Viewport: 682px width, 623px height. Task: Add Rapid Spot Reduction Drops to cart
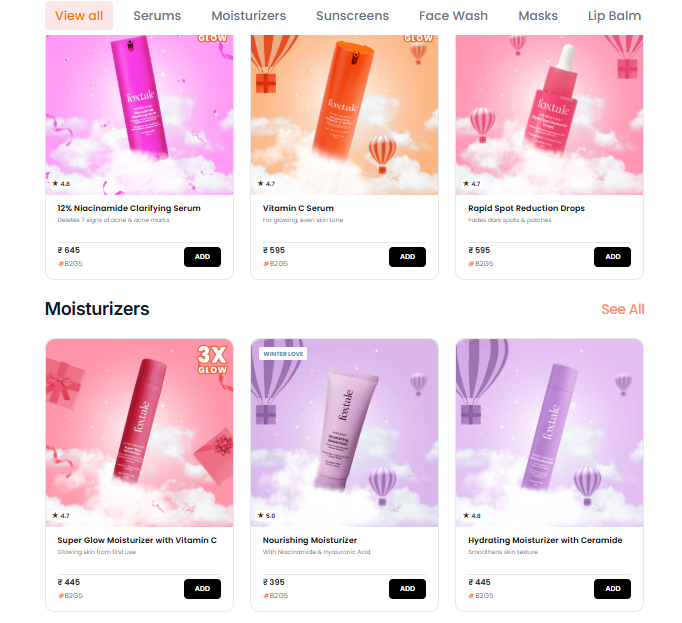(612, 257)
